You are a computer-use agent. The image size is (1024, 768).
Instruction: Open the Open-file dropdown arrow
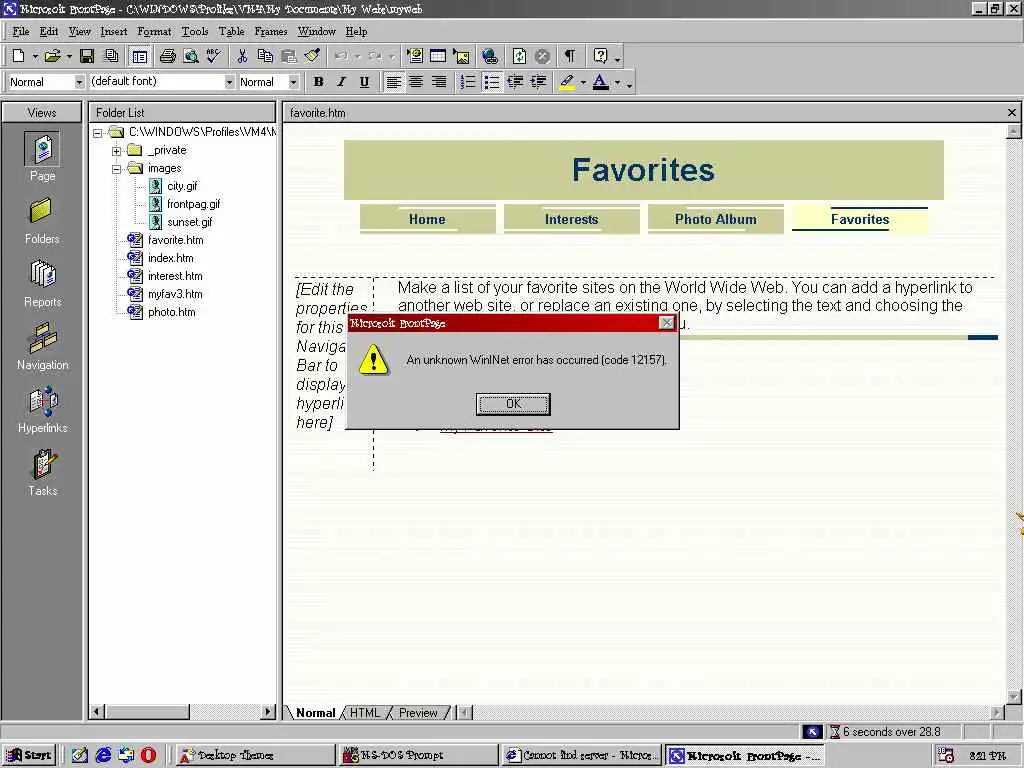tap(69, 57)
